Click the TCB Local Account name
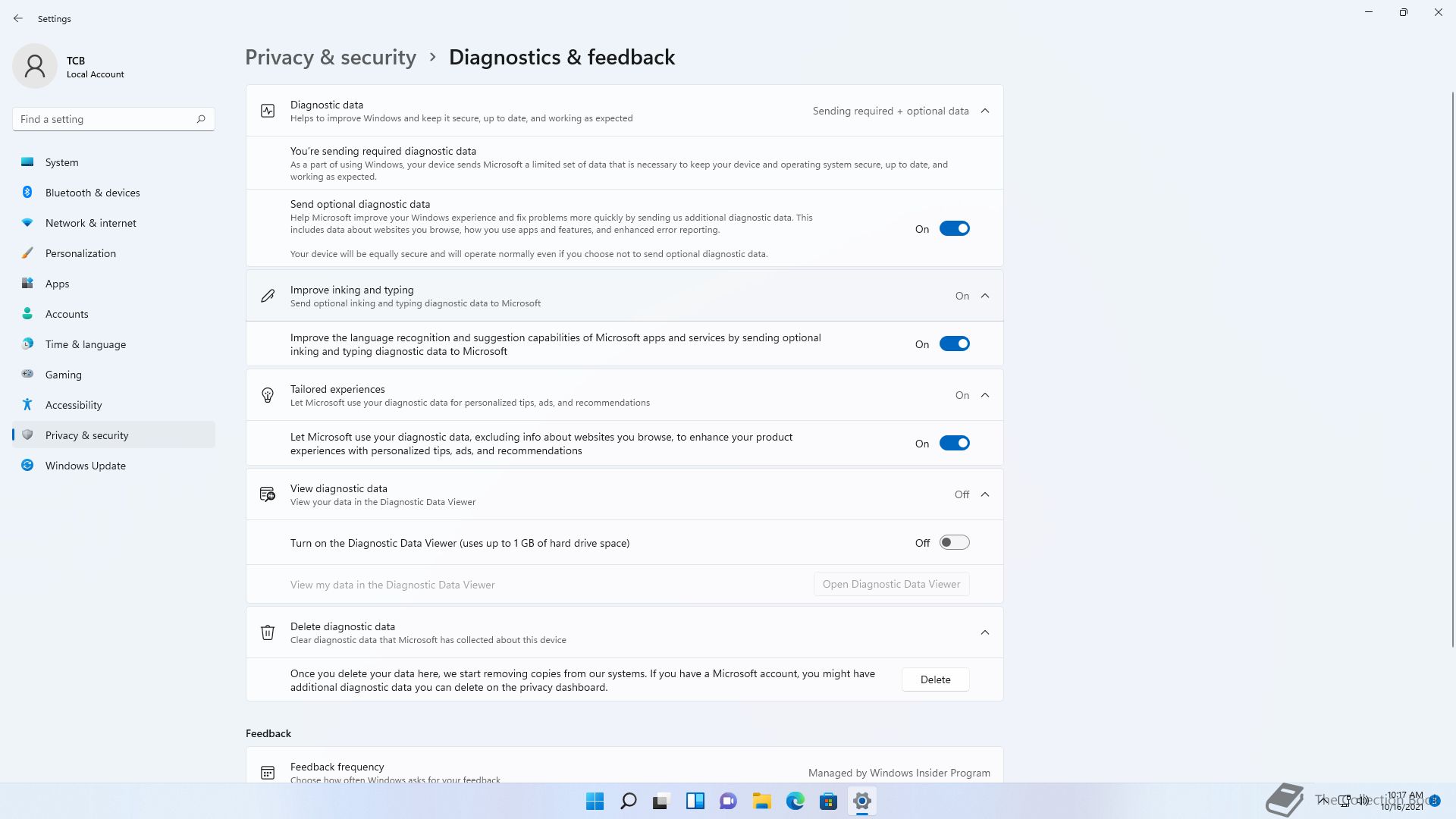This screenshot has height=819, width=1456. click(x=95, y=67)
